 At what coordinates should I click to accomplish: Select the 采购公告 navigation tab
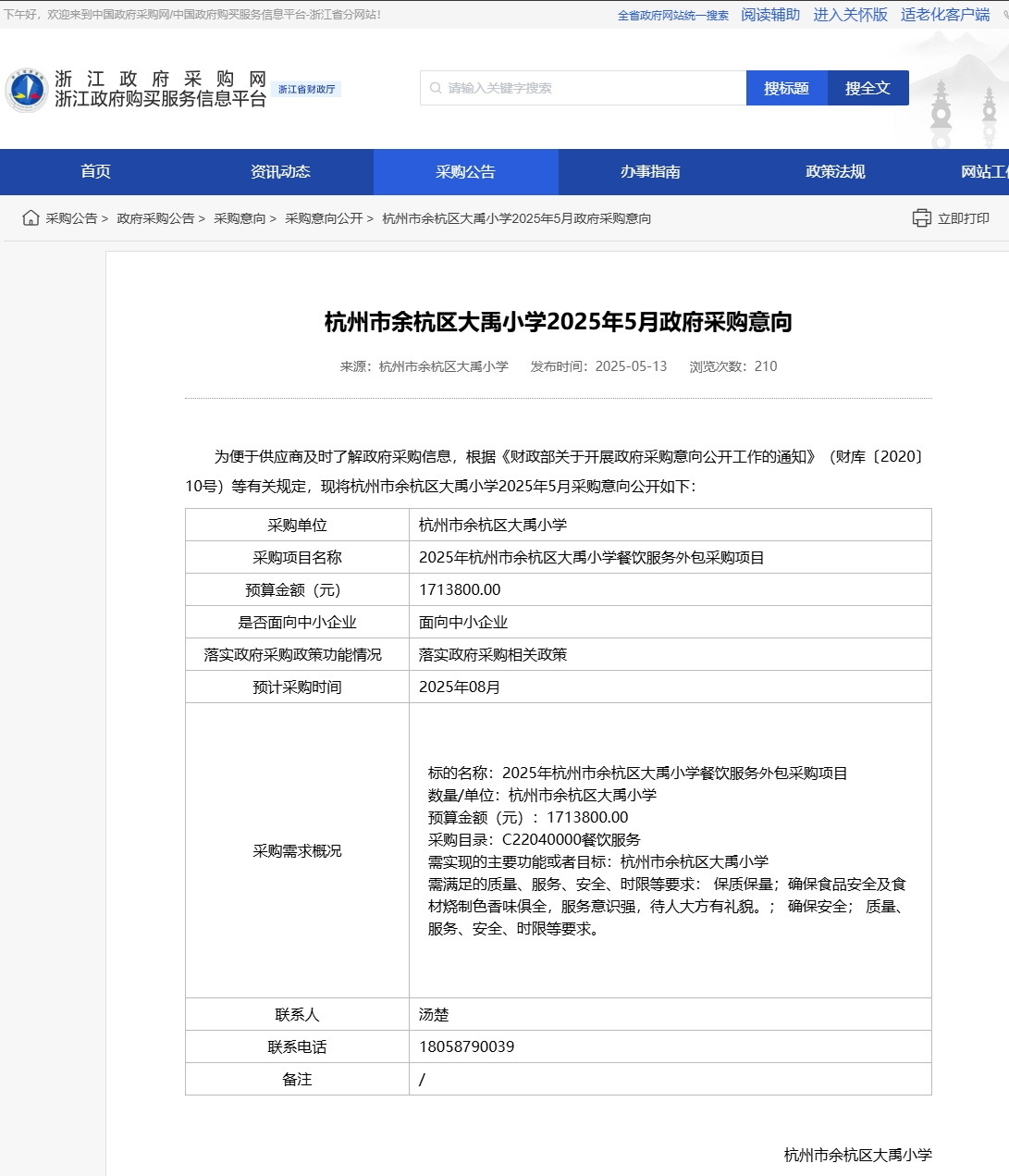point(465,171)
